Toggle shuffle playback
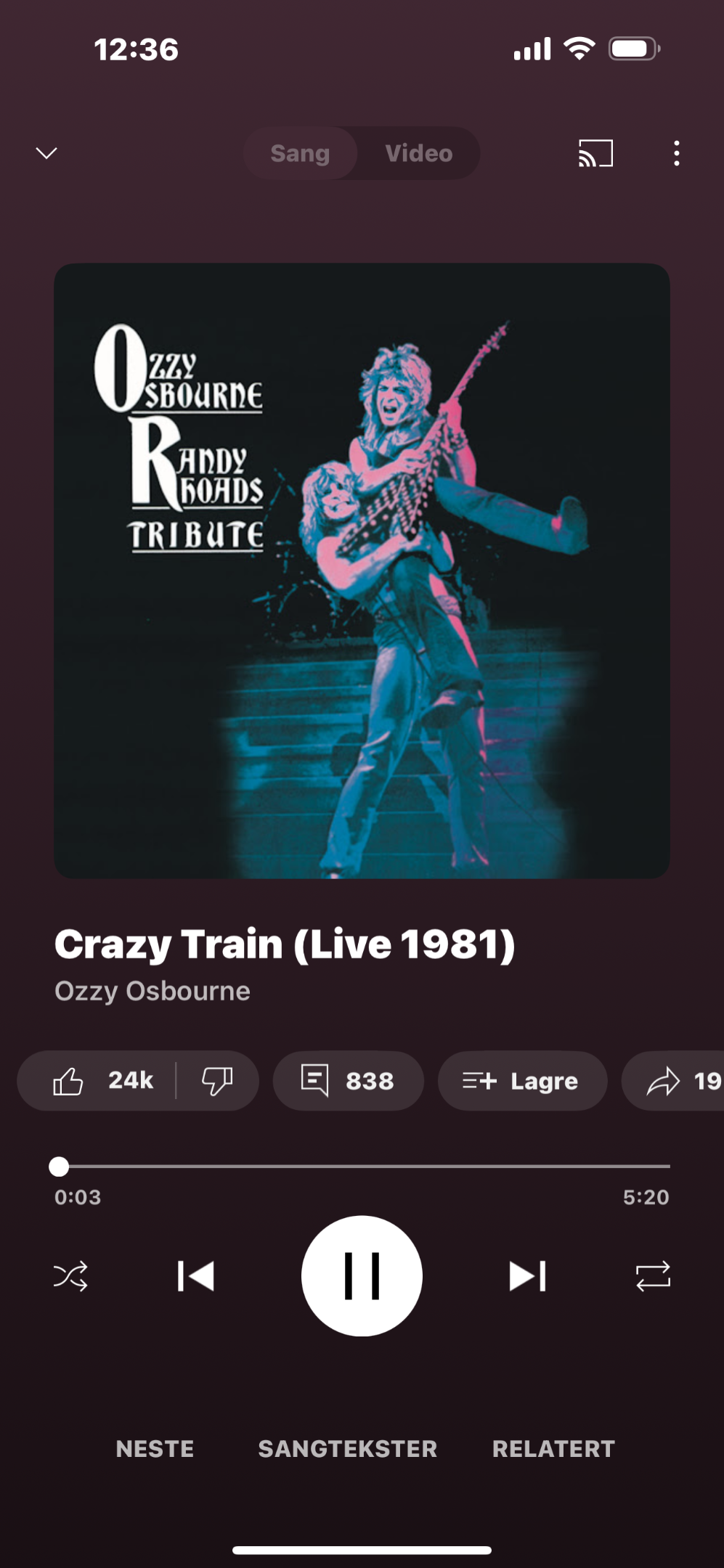Image resolution: width=724 pixels, height=1568 pixels. coord(70,1276)
